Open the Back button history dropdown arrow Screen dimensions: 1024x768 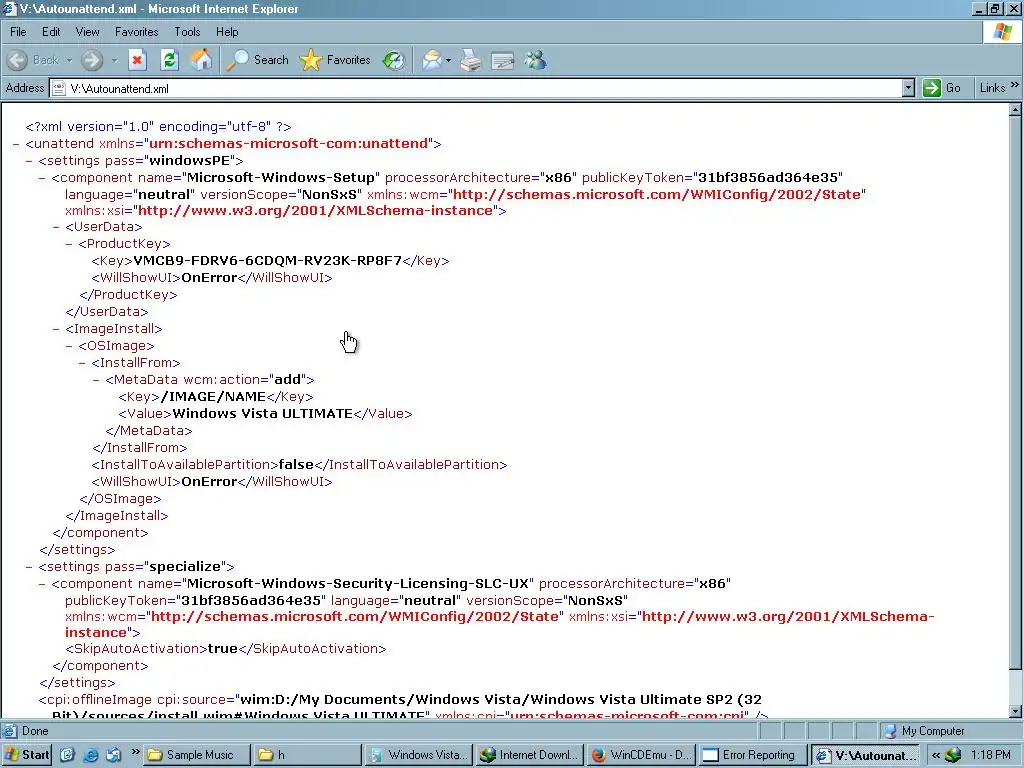click(x=69, y=60)
